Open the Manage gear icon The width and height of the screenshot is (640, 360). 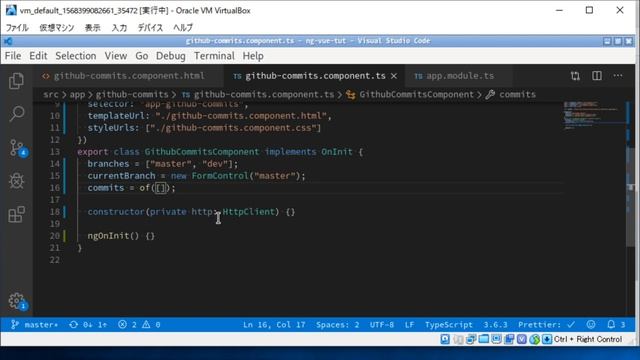[17, 301]
